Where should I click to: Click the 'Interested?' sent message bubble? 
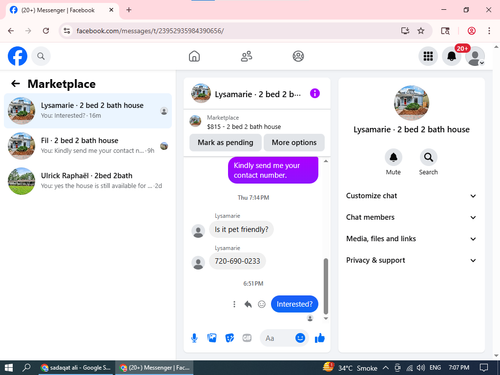[294, 304]
